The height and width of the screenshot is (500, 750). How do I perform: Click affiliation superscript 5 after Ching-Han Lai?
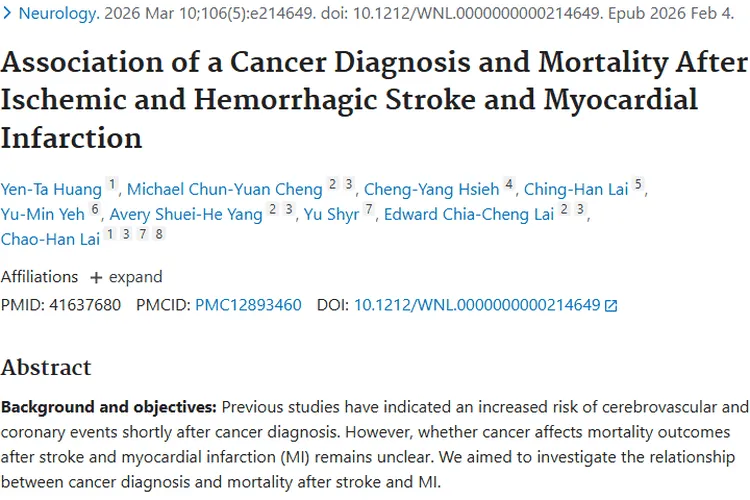tap(638, 184)
